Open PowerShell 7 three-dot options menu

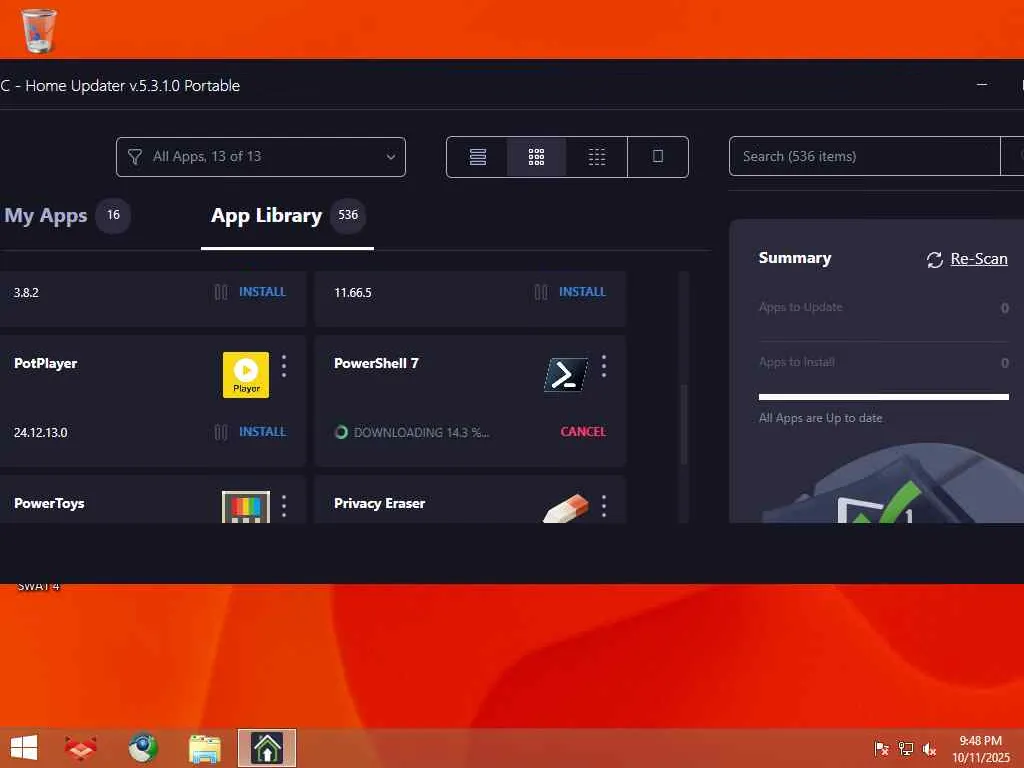603,366
